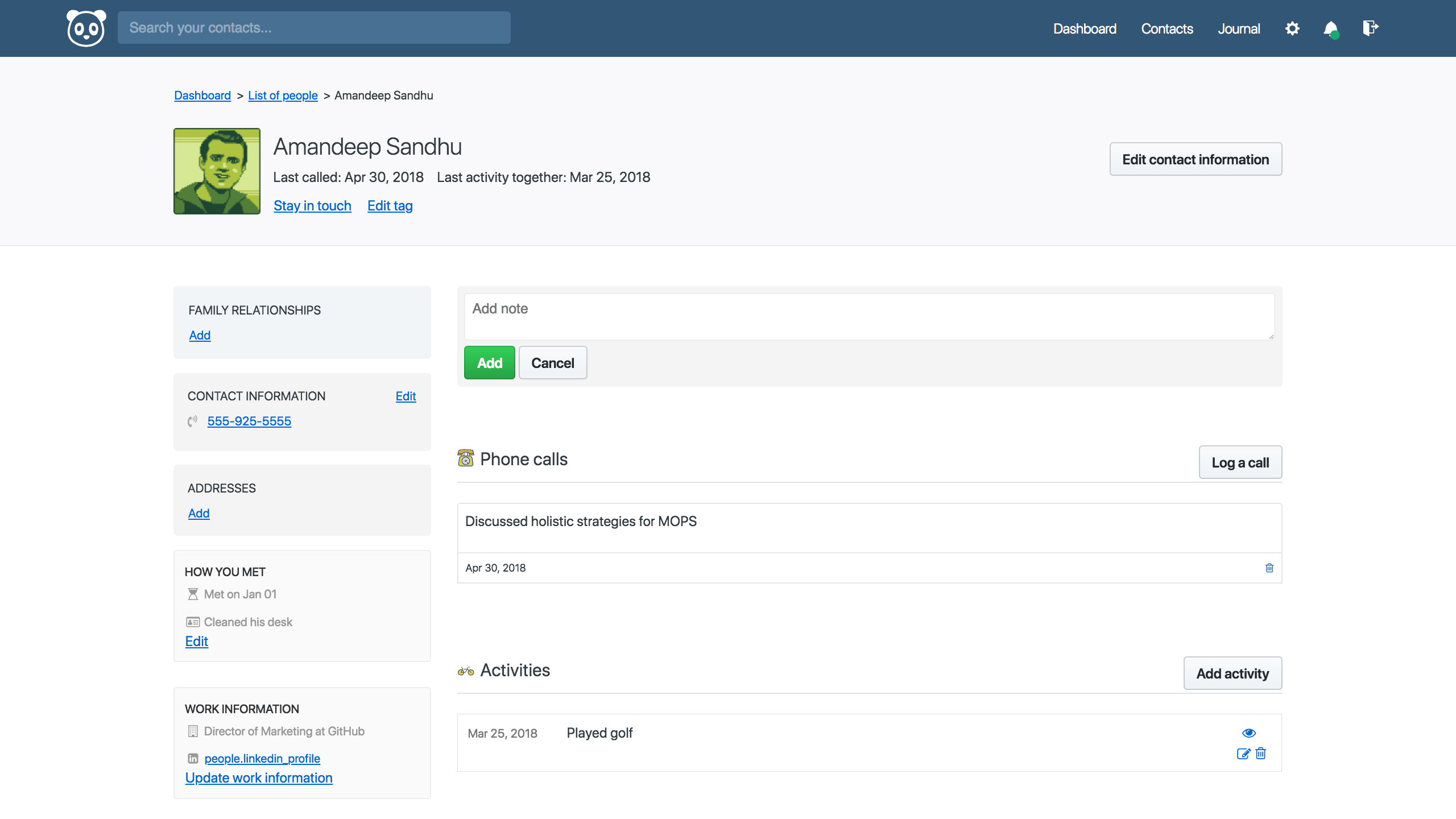The width and height of the screenshot is (1456, 819).
Task: Open the Journal navigation menu item
Action: tap(1239, 28)
